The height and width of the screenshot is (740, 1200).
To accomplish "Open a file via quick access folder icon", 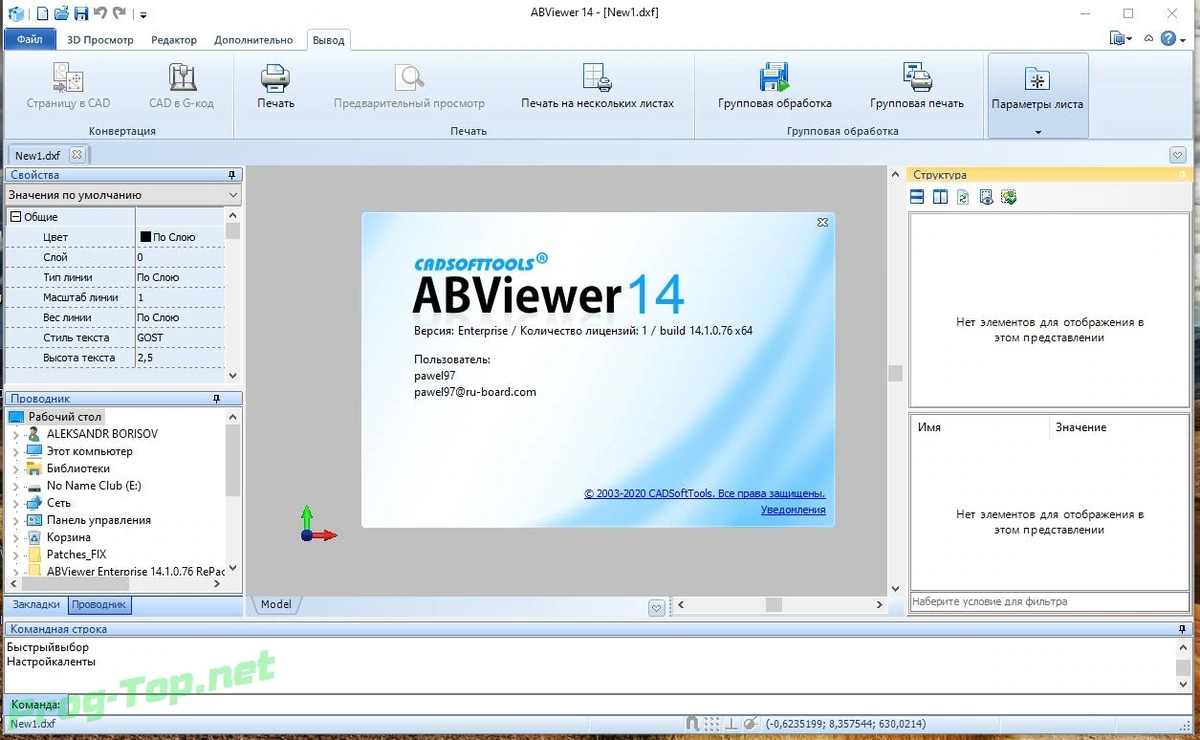I will coord(61,13).
